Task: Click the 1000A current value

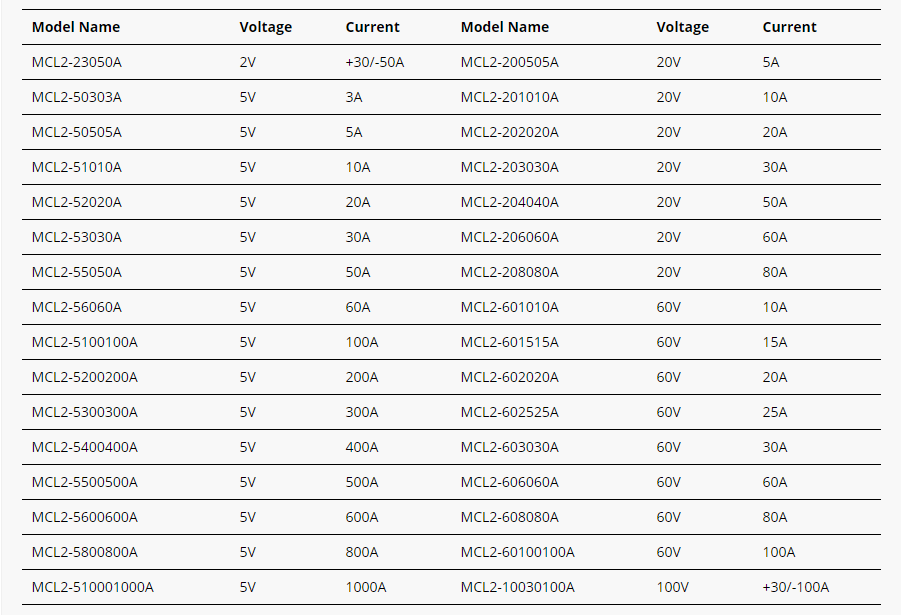Action: point(366,587)
